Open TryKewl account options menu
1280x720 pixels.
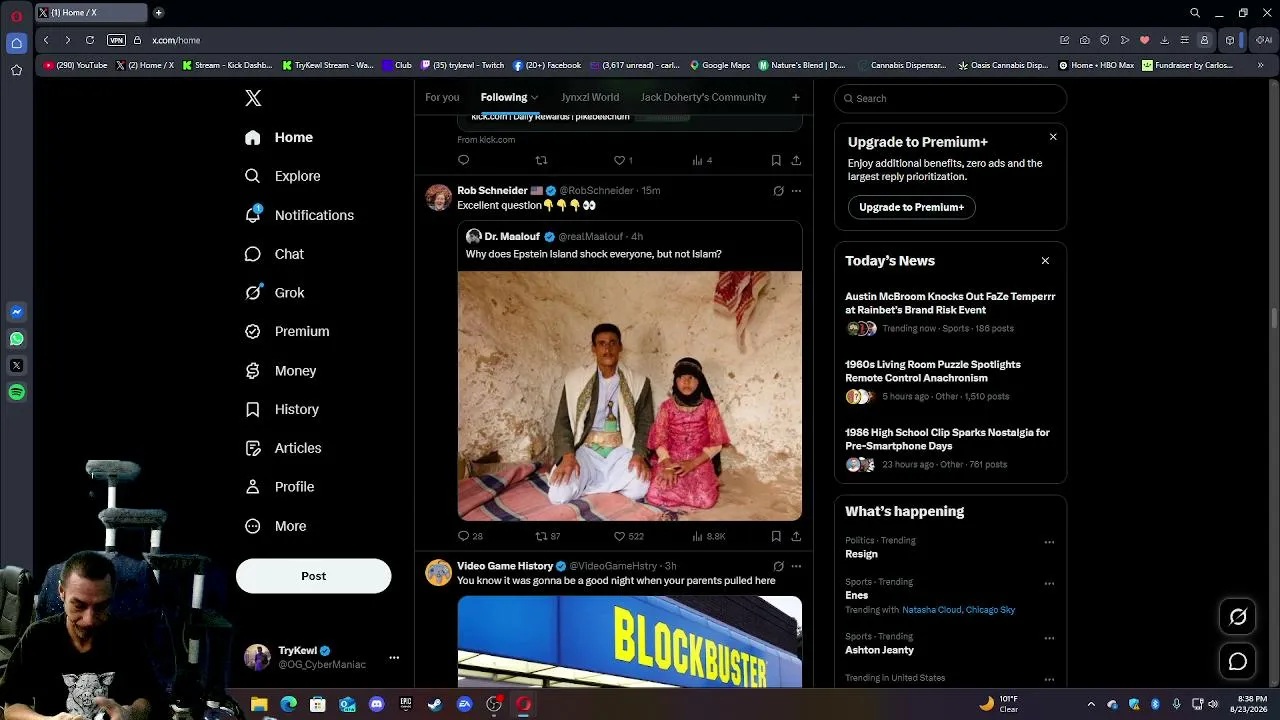pyautogui.click(x=394, y=658)
